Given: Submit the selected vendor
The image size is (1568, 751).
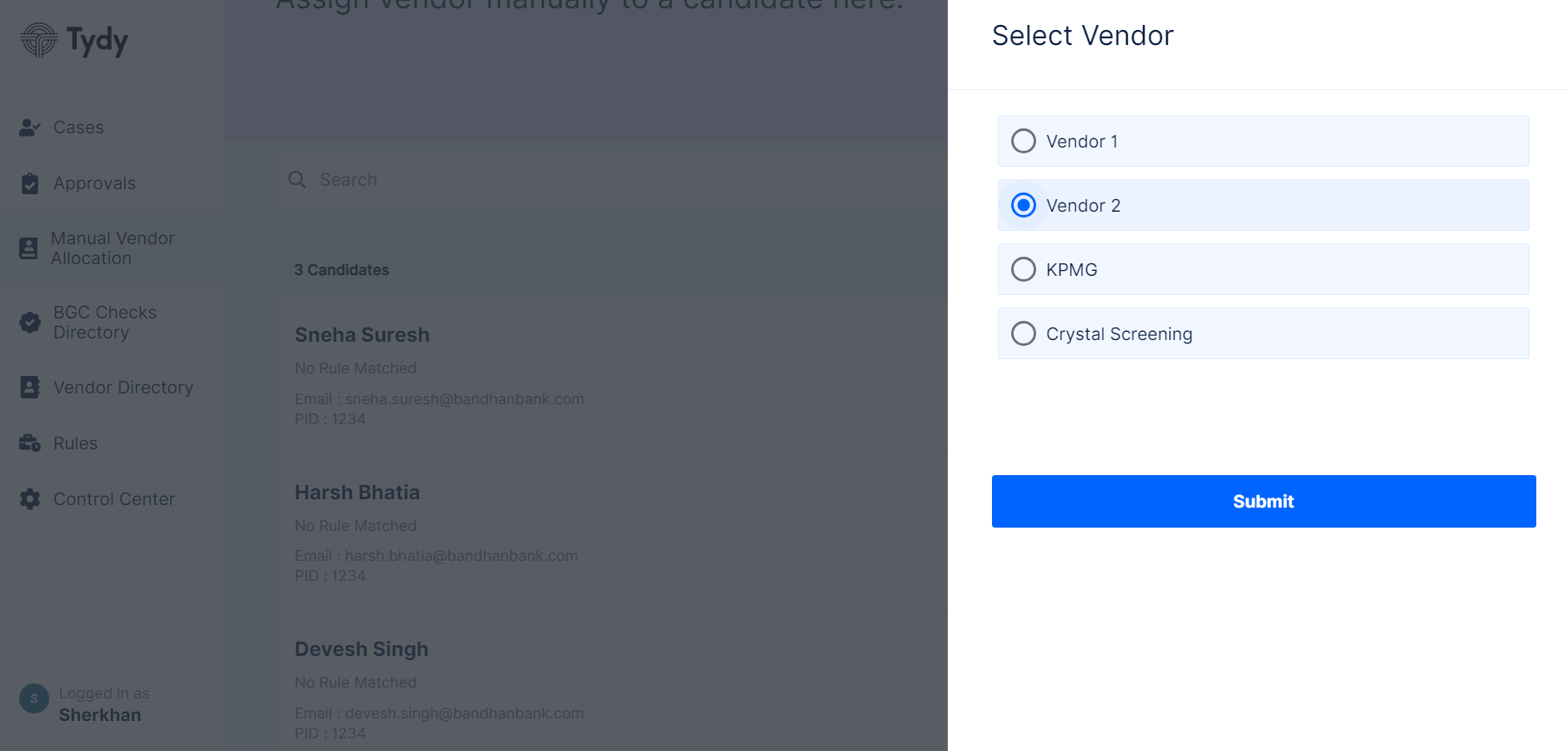Looking at the screenshot, I should (x=1264, y=501).
